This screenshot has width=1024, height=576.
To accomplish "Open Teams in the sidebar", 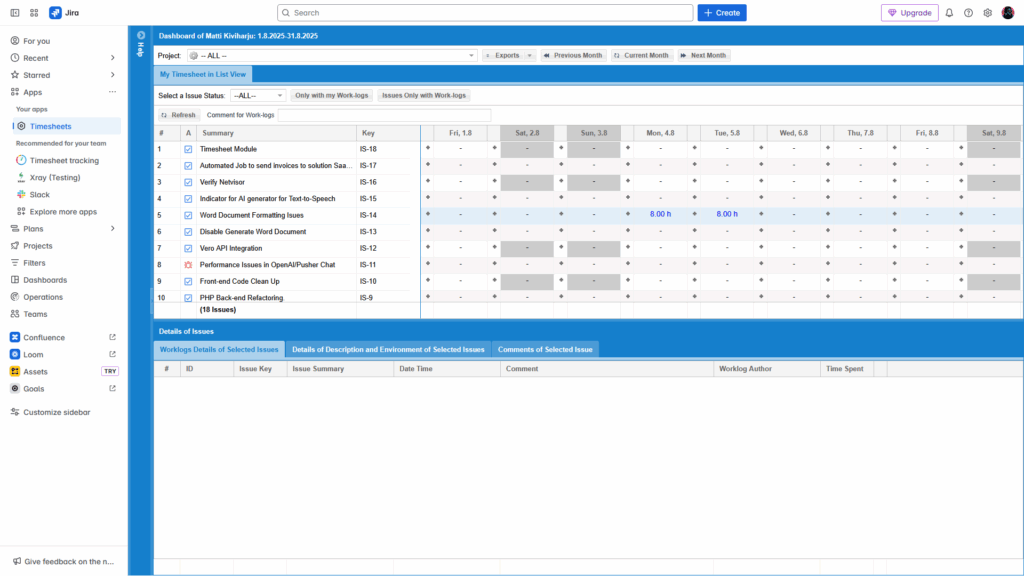I will click(35, 313).
